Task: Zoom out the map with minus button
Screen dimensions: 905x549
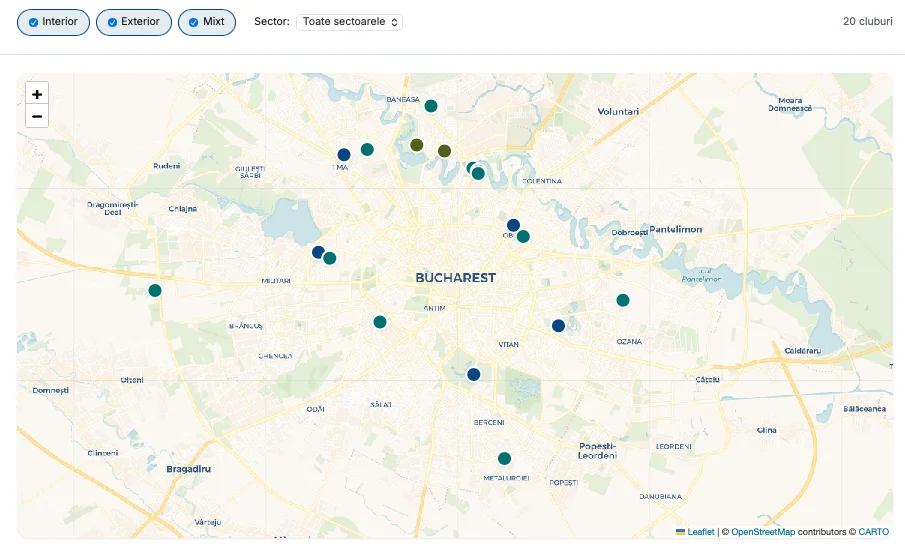Action: tap(37, 116)
